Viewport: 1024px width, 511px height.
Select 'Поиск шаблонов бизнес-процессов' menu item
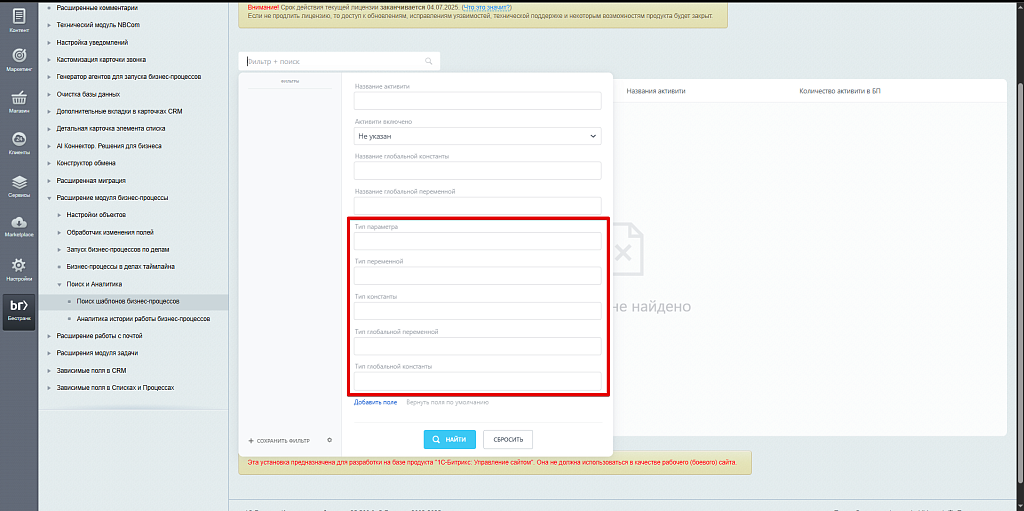pos(130,301)
